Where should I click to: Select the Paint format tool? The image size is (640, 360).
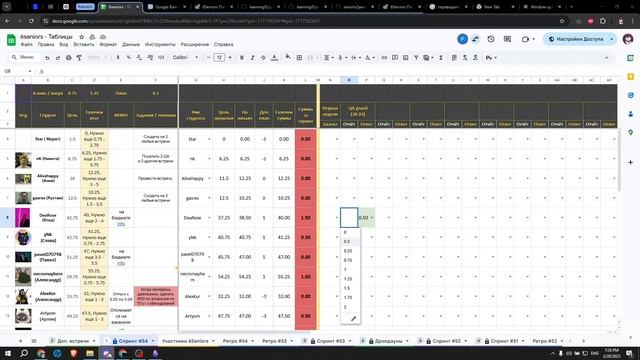pos(79,58)
